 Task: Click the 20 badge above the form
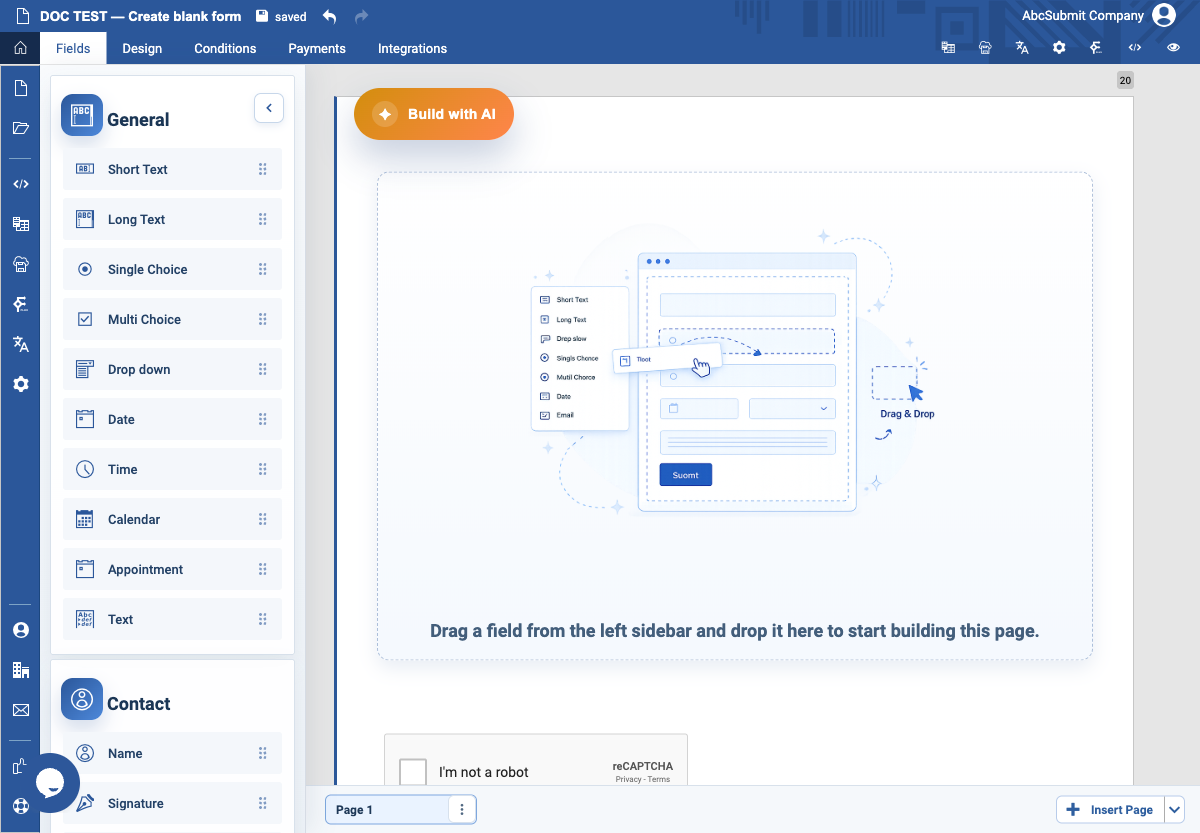[1125, 81]
